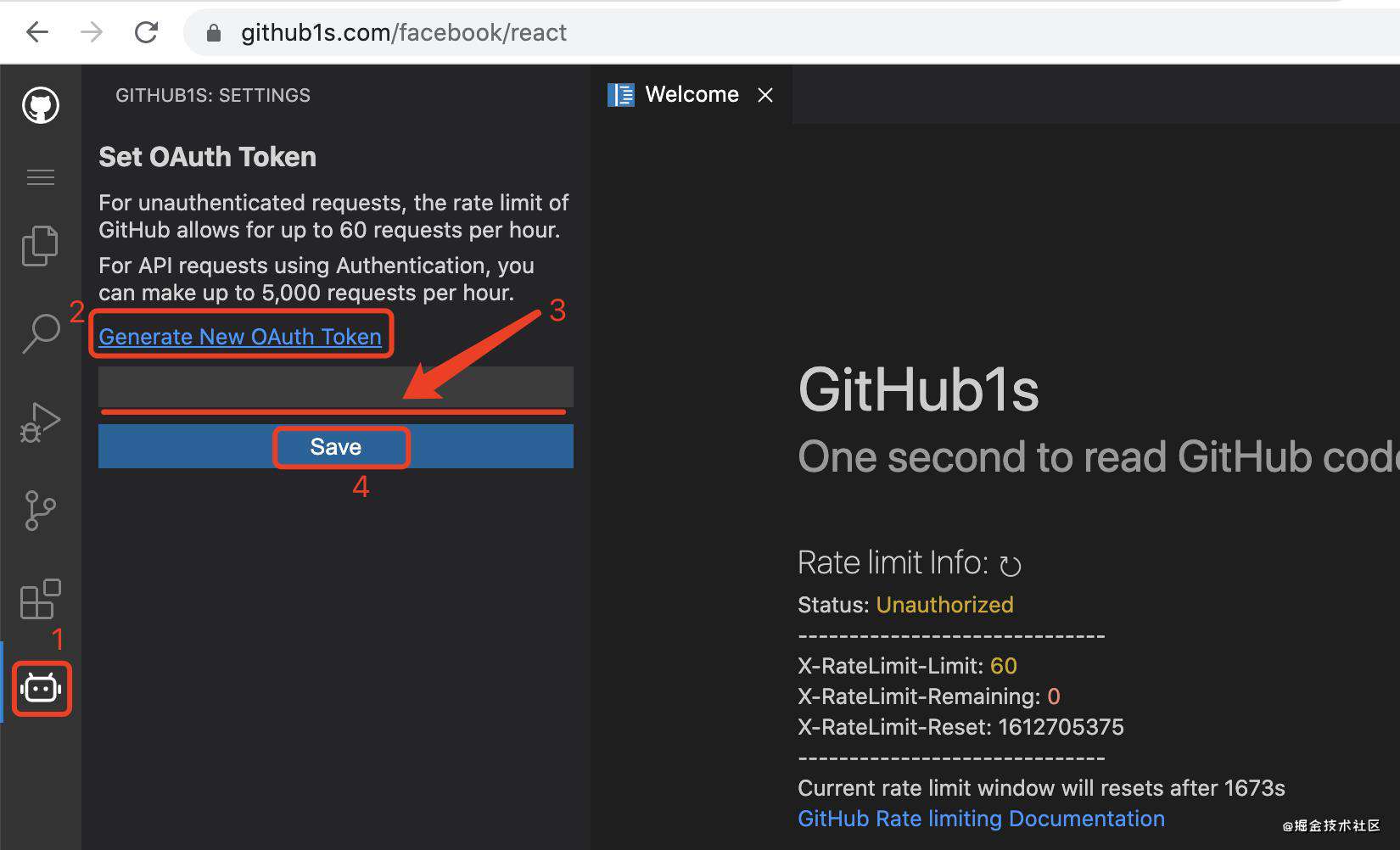The width and height of the screenshot is (1400, 850).
Task: Open the GitHub1s settings robot icon
Action: (41, 688)
